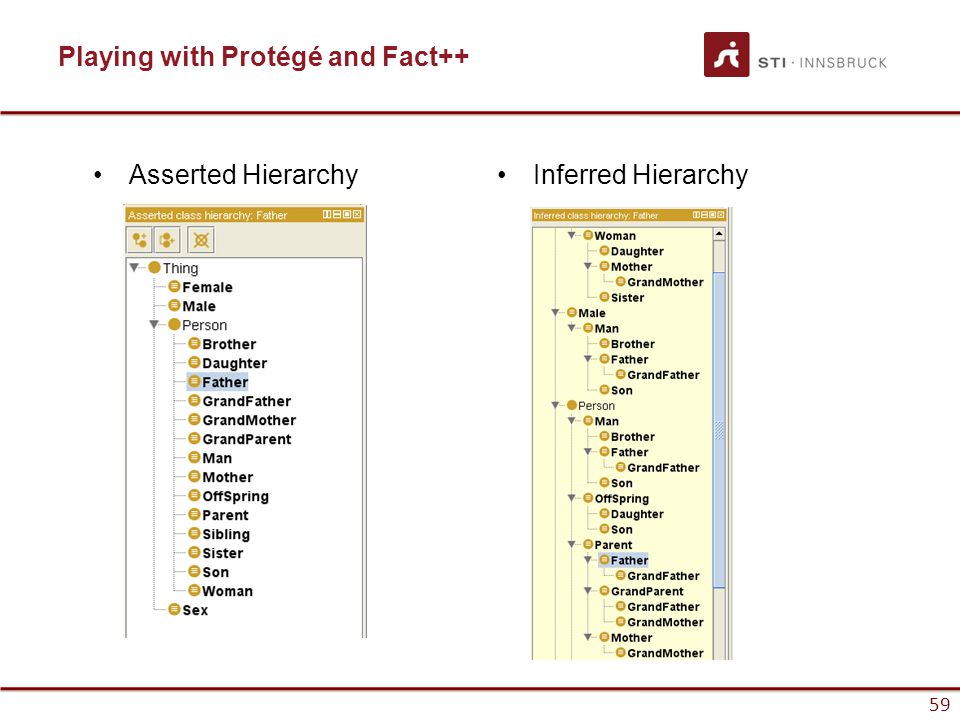Select Parent in Asserted hierarchy

coord(225,515)
